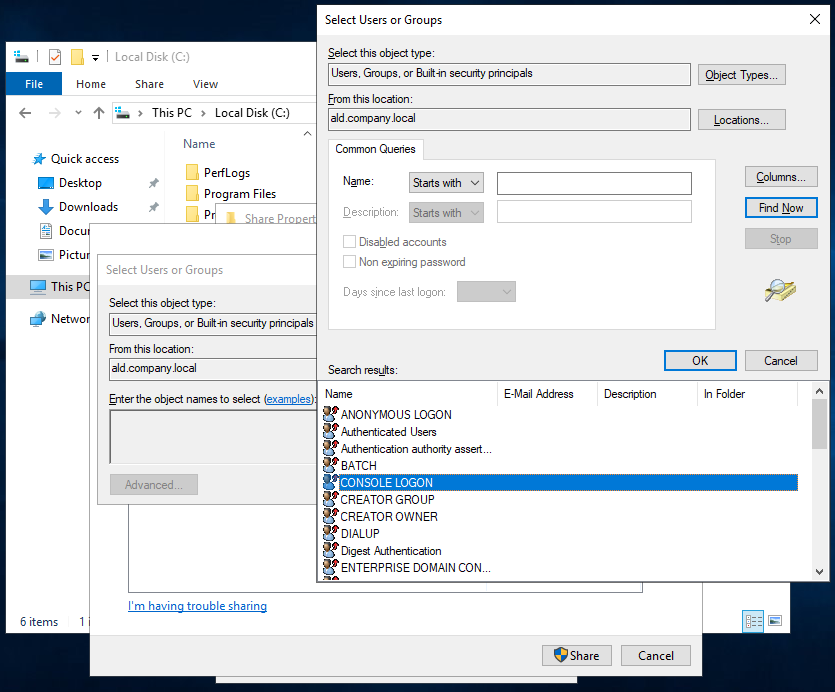Click the Program Files folder icon
Image resolution: width=835 pixels, height=692 pixels.
(192, 194)
